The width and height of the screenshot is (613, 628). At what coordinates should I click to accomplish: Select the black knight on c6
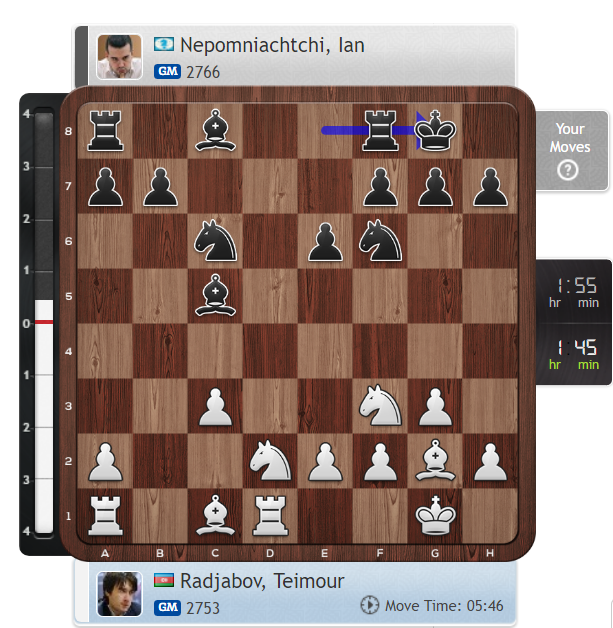215,240
